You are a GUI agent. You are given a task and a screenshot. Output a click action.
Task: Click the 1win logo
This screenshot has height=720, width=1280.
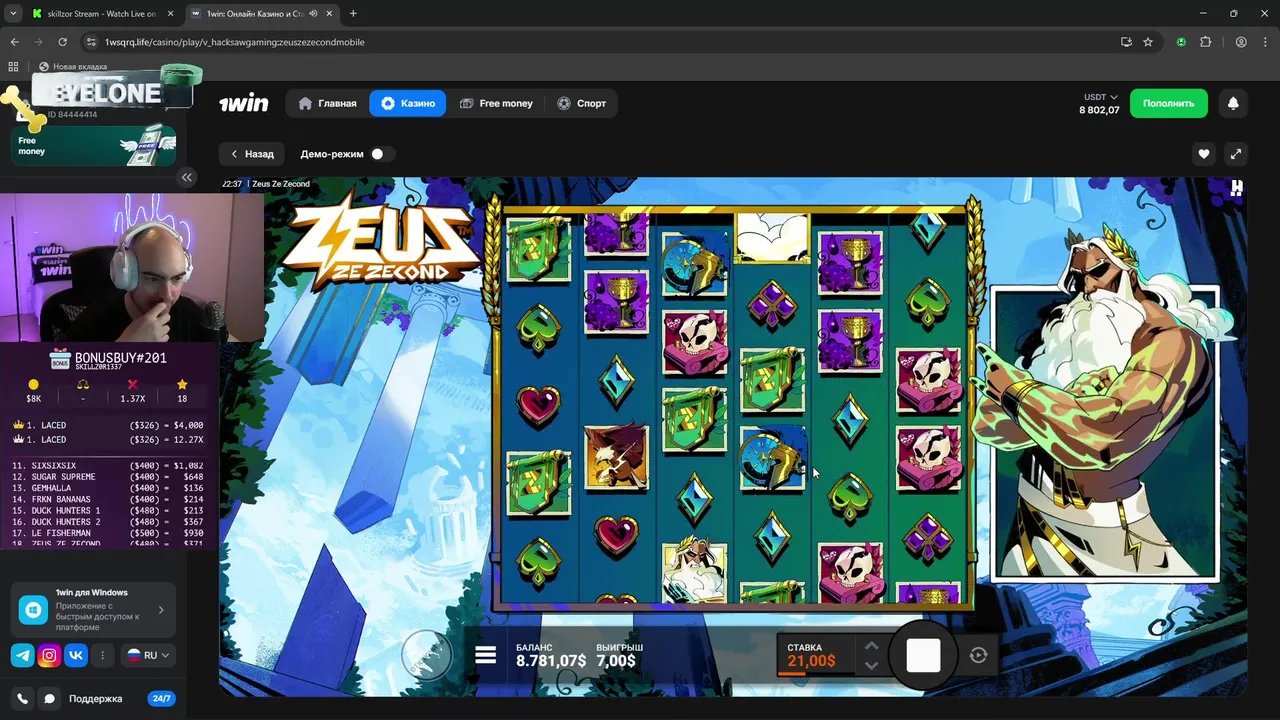tap(244, 103)
